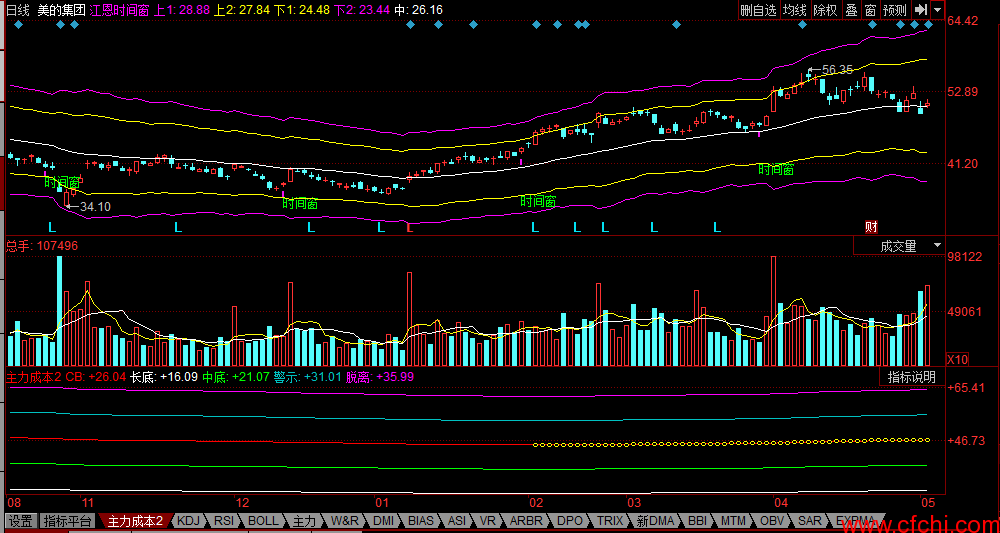Open the top-right dropdown arrow menu
The height and width of the screenshot is (533, 1000).
[937, 10]
